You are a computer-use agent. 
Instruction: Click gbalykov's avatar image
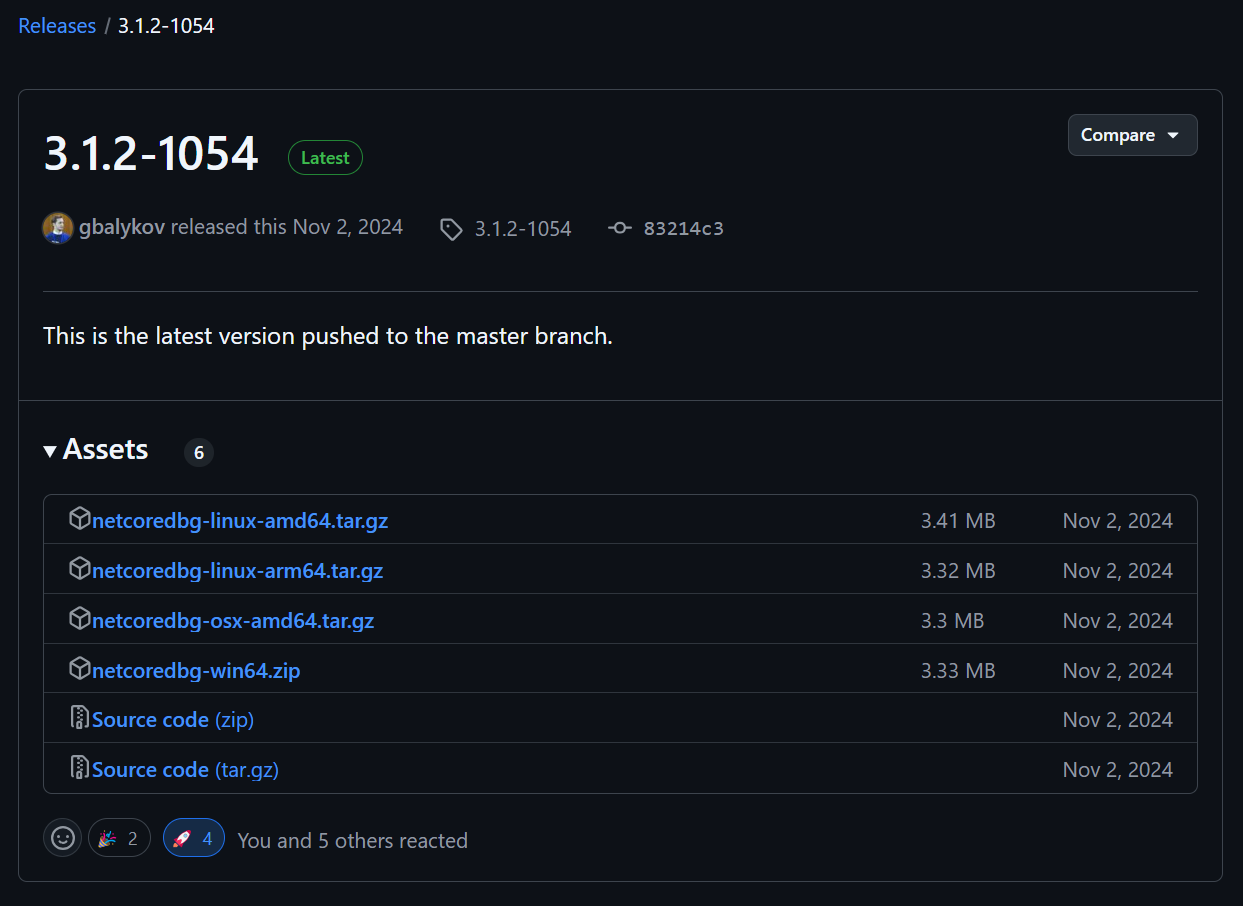[x=58, y=228]
